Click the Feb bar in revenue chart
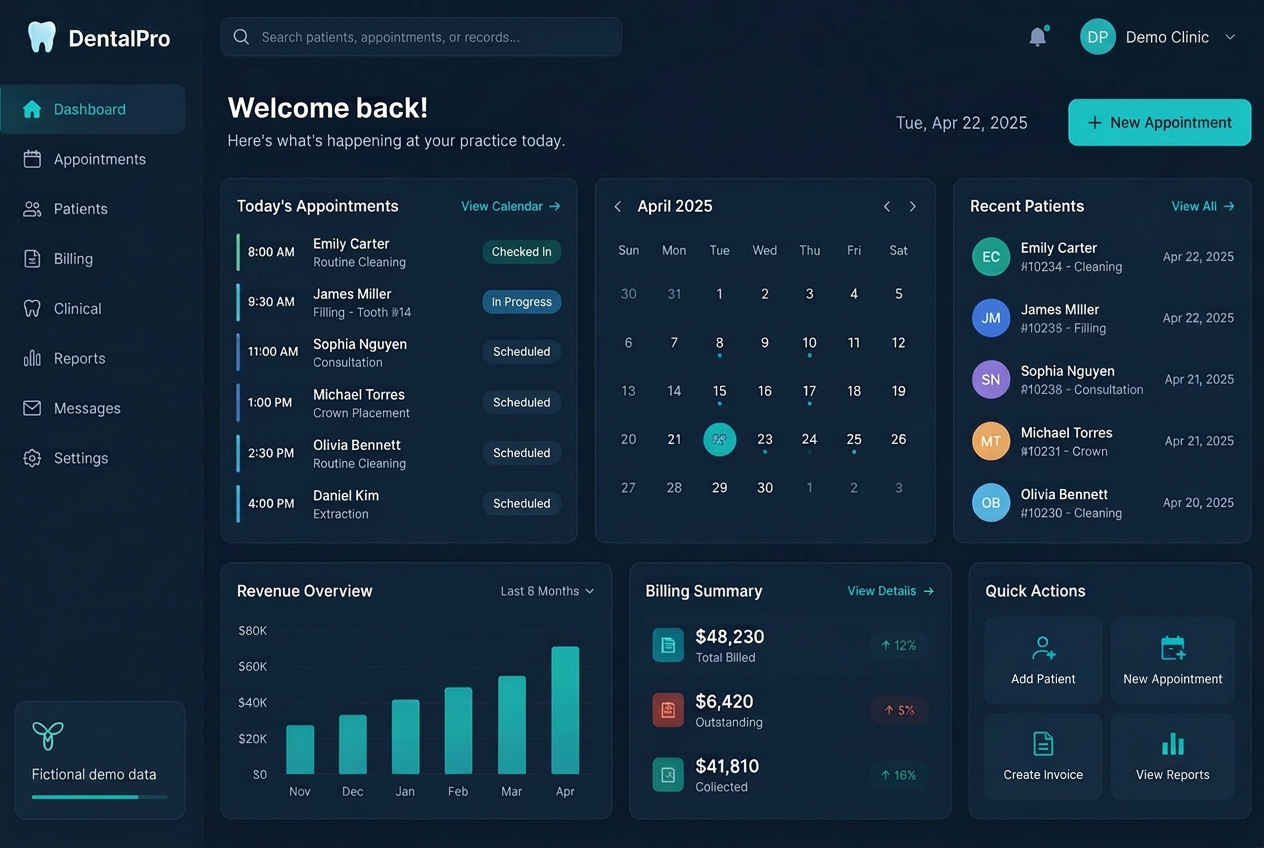 pos(458,730)
